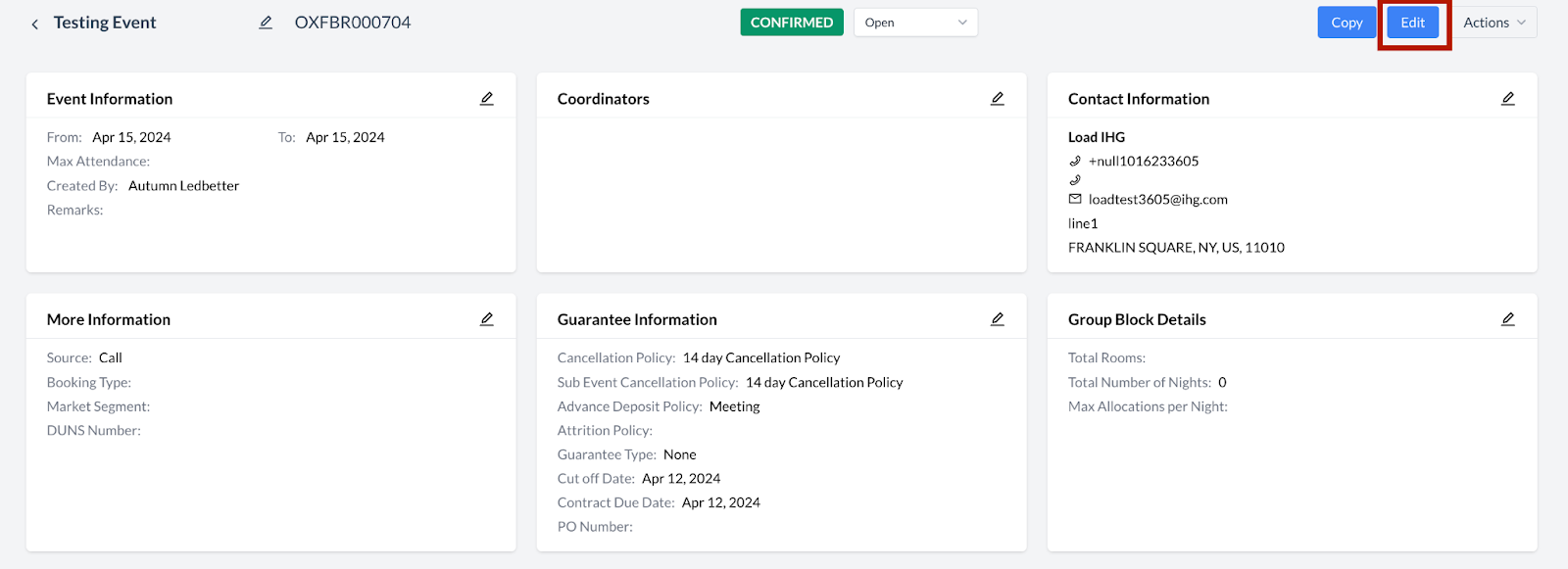
Task: Click the first phone icon under Load IHG
Action: click(1075, 161)
